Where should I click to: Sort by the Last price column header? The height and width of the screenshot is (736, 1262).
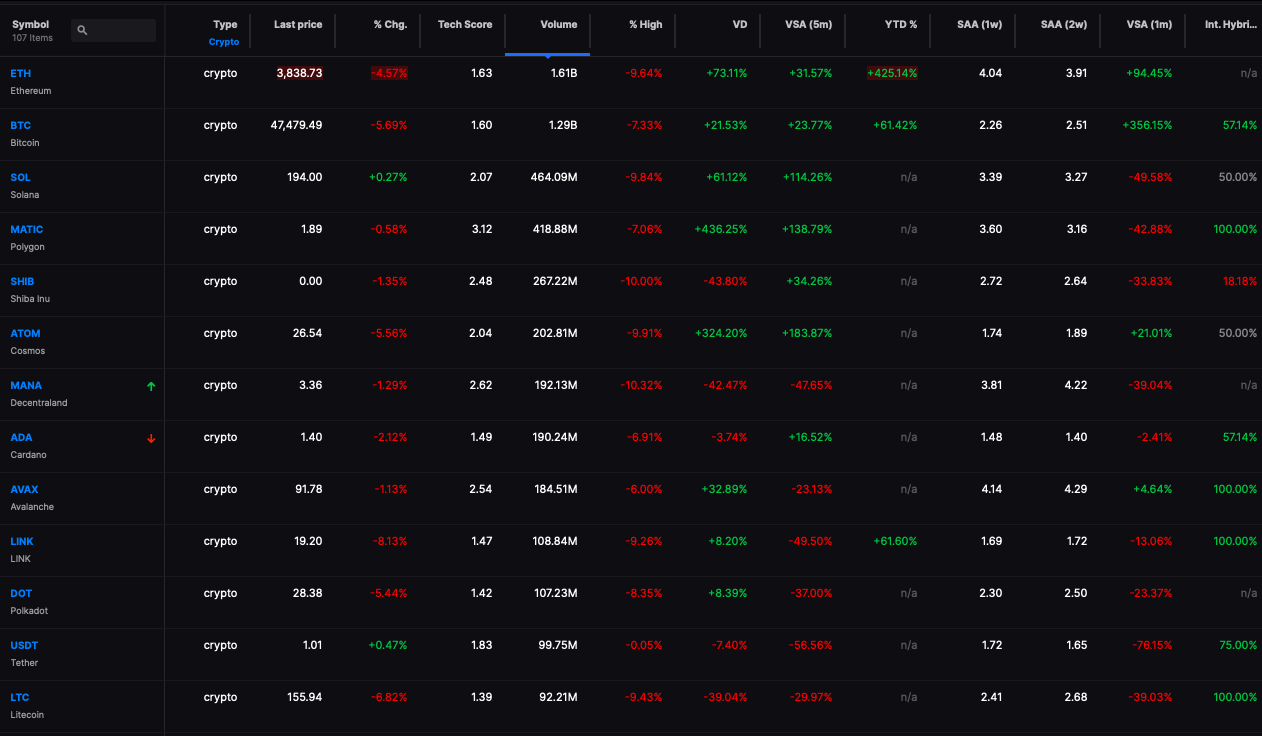click(298, 24)
